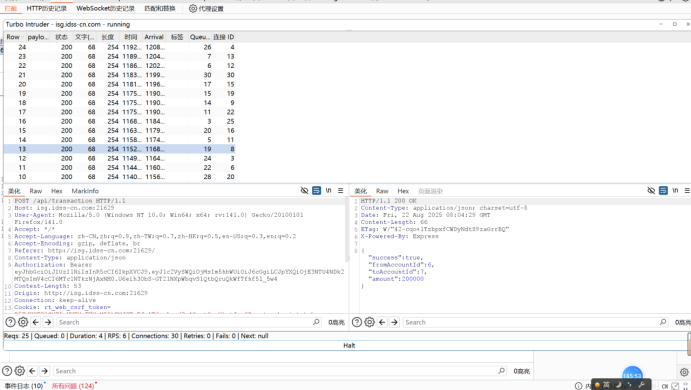Sort the table by the Row column header
This screenshot has height=390, width=691.
(15, 37)
